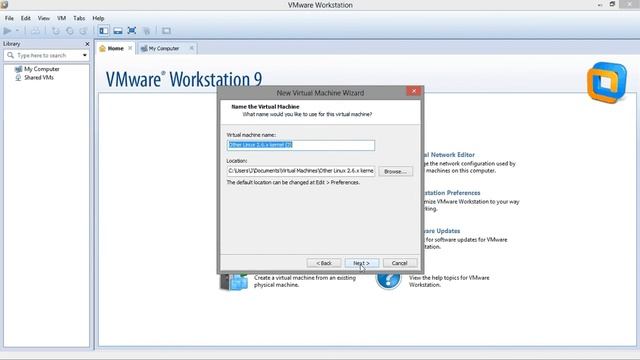Open the Virtual Network Editor link
640x360 pixels.
(449, 155)
